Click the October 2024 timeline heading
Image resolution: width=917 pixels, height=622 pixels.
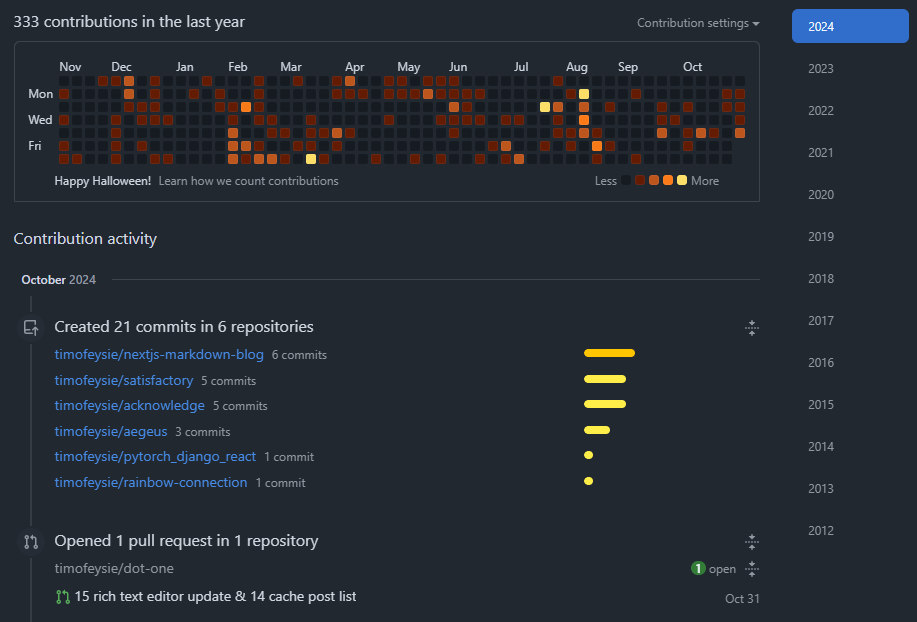click(x=58, y=279)
